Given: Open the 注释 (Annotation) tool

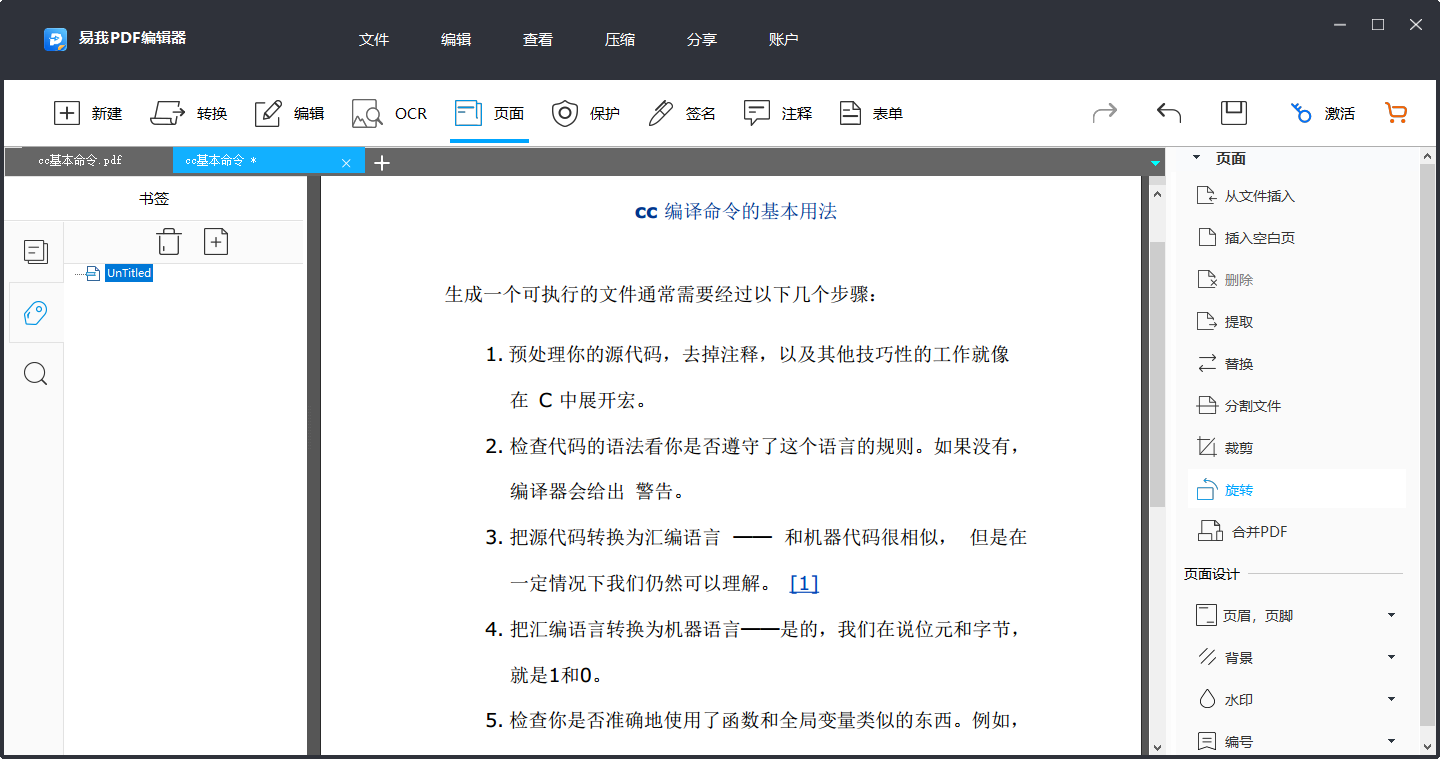Looking at the screenshot, I should pyautogui.click(x=778, y=113).
